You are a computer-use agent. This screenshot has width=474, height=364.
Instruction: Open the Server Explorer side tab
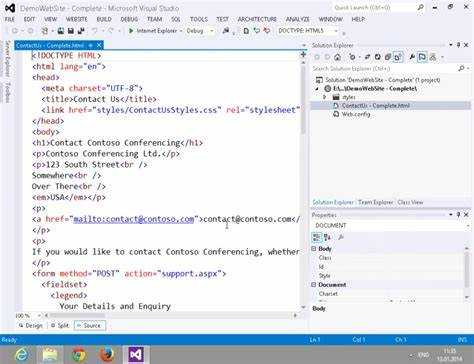click(x=7, y=59)
